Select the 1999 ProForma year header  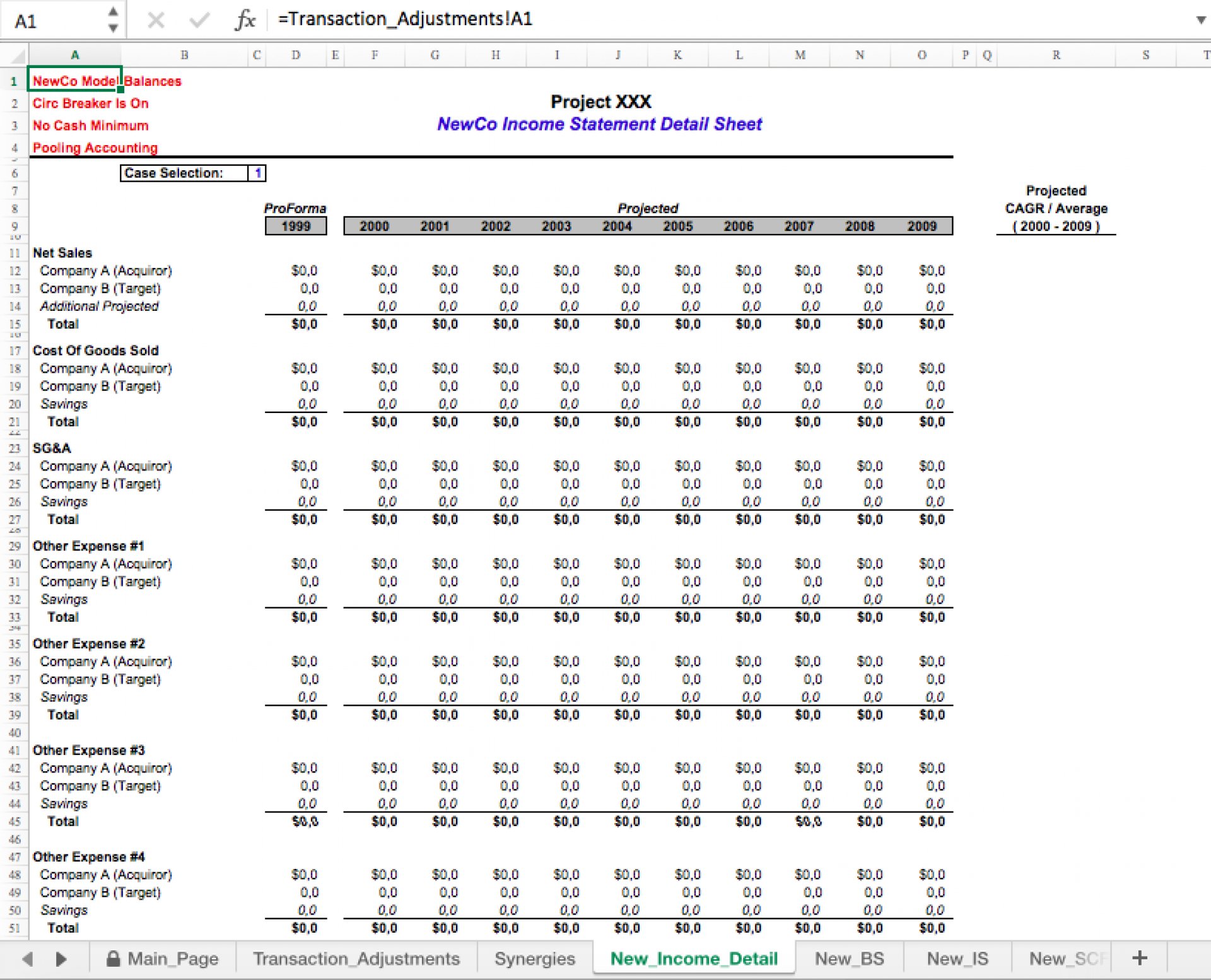pos(296,226)
